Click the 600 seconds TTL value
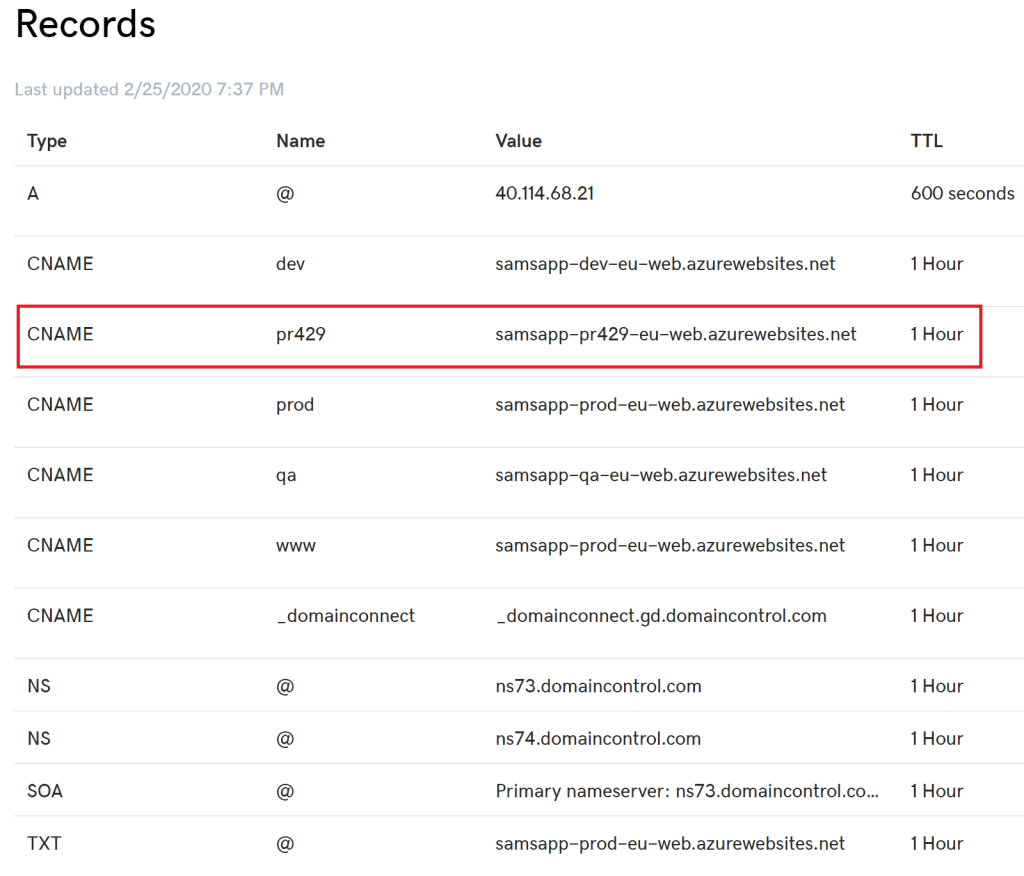The width and height of the screenshot is (1024, 876). coord(962,194)
